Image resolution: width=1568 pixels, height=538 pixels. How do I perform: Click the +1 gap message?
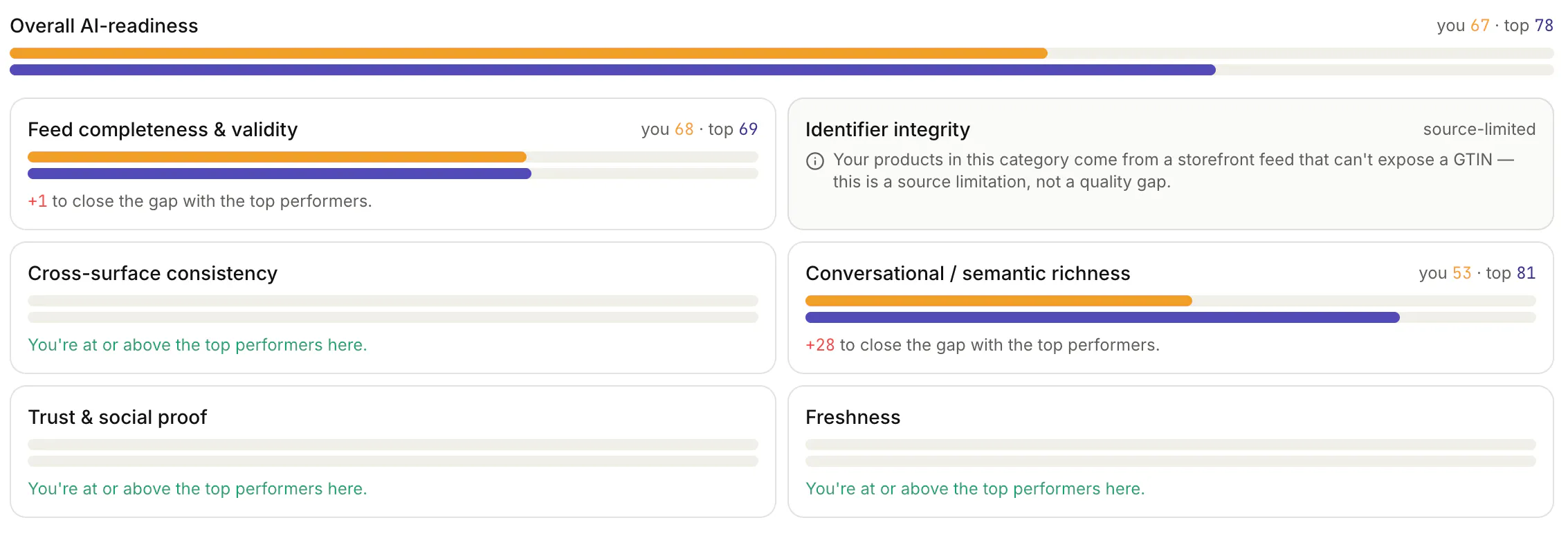click(x=200, y=201)
